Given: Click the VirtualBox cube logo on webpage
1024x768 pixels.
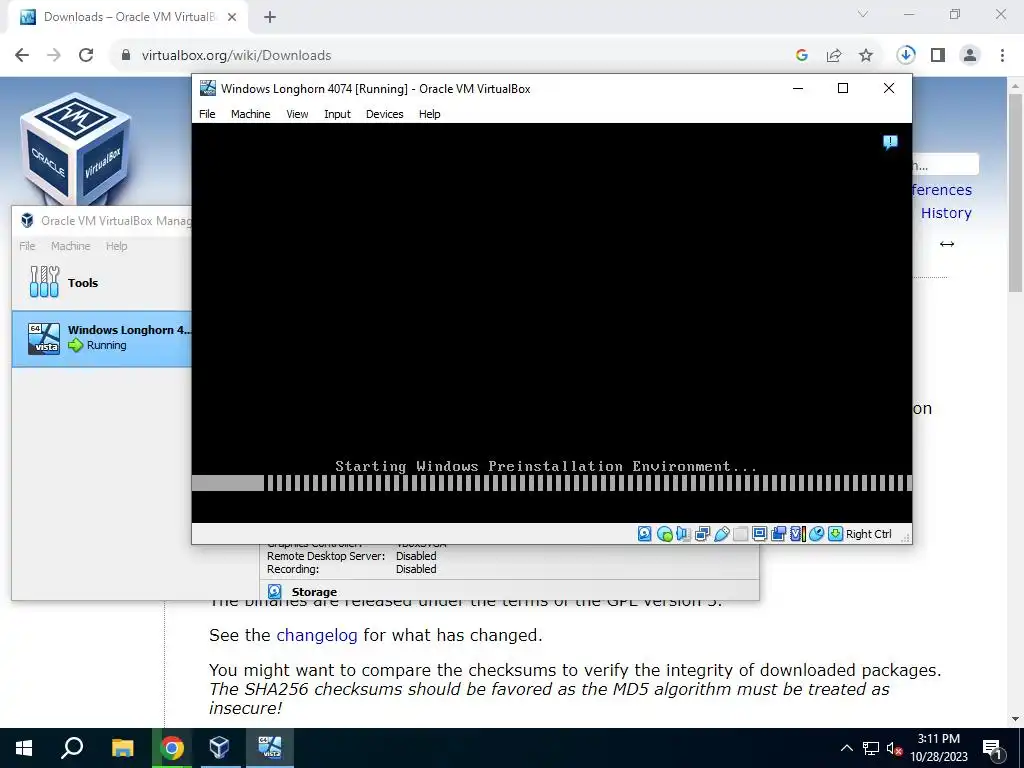Looking at the screenshot, I should click(75, 149).
